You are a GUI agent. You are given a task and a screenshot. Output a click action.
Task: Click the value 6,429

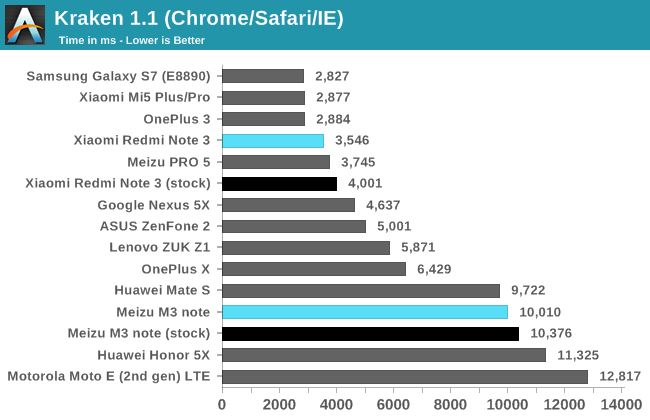coord(434,269)
